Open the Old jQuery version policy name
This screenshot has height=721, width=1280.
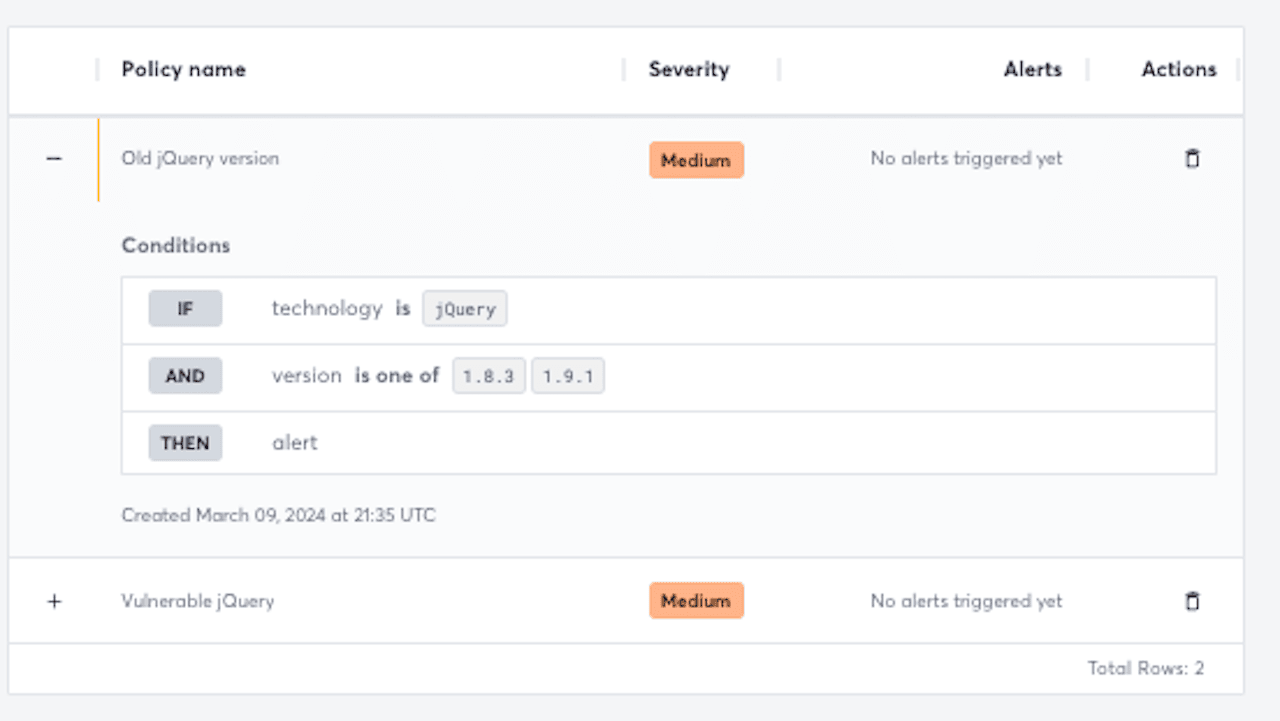click(x=199, y=158)
